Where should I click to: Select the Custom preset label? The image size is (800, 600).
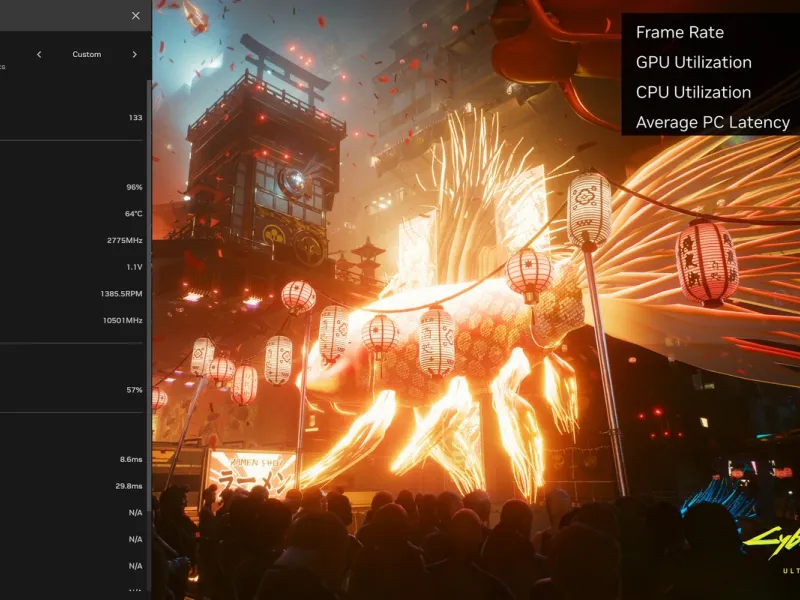(x=87, y=54)
